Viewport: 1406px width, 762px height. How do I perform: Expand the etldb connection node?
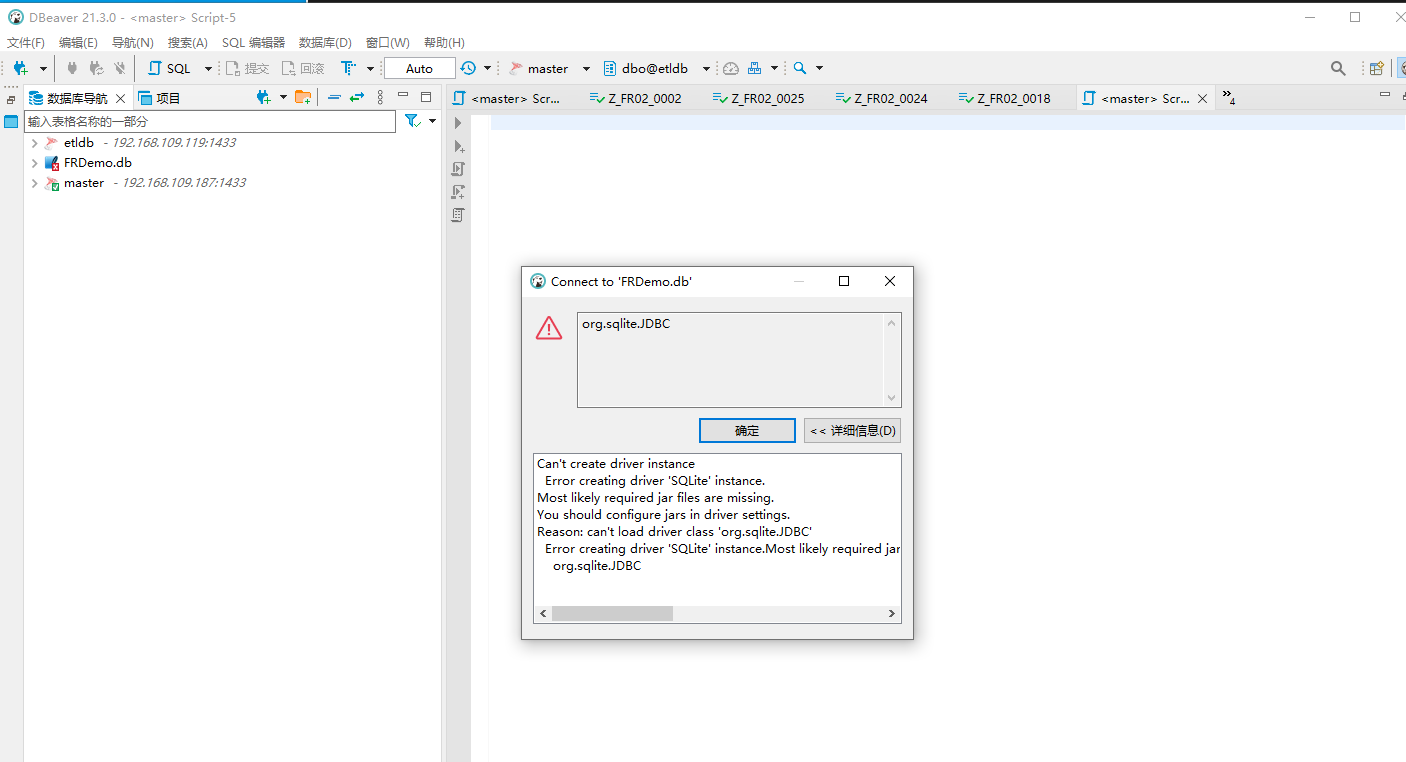pos(34,143)
